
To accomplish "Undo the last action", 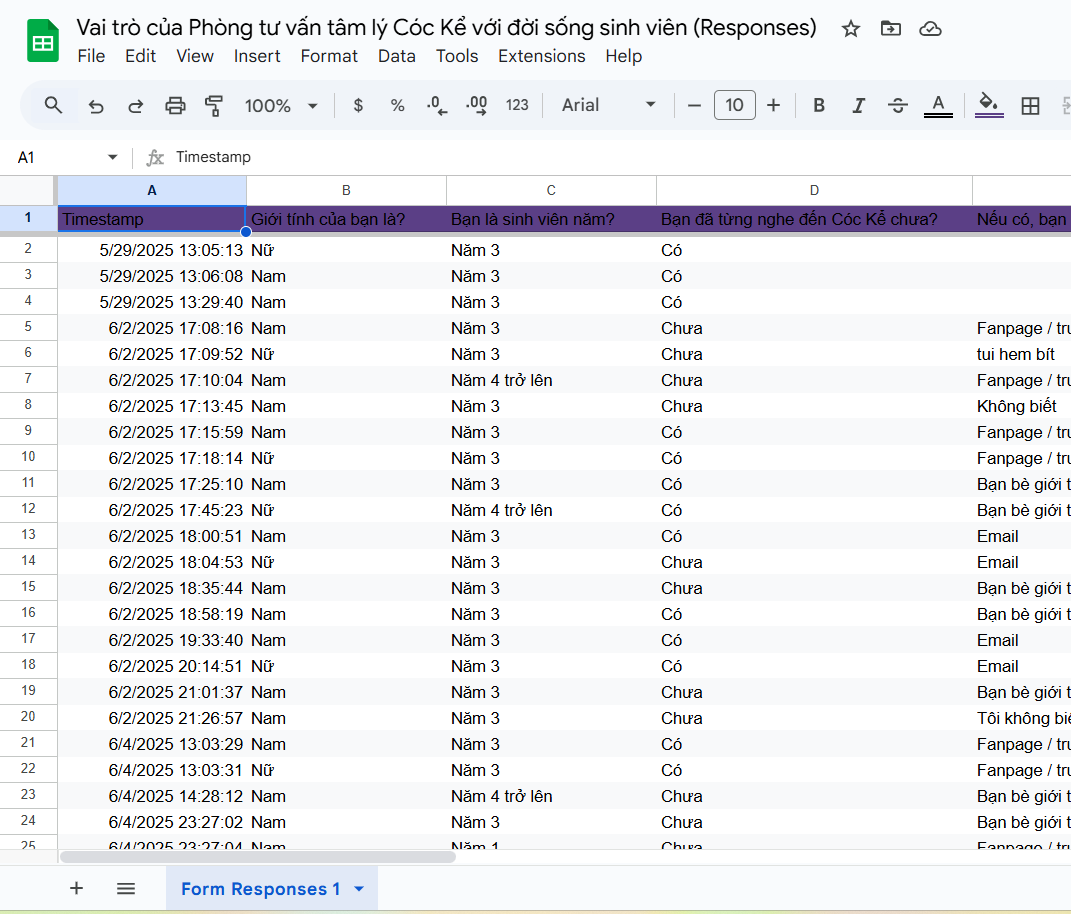I will click(96, 105).
